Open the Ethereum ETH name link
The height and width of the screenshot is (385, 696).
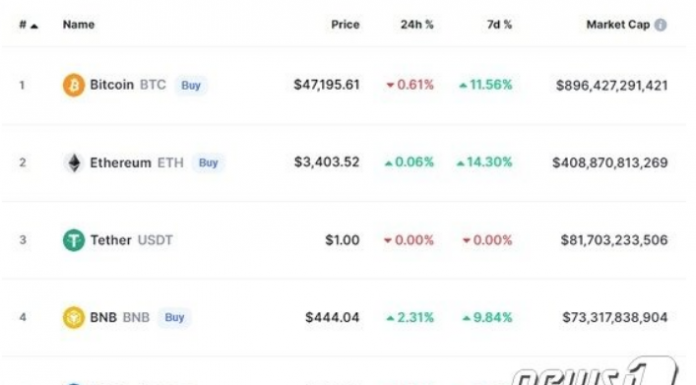pyautogui.click(x=137, y=163)
